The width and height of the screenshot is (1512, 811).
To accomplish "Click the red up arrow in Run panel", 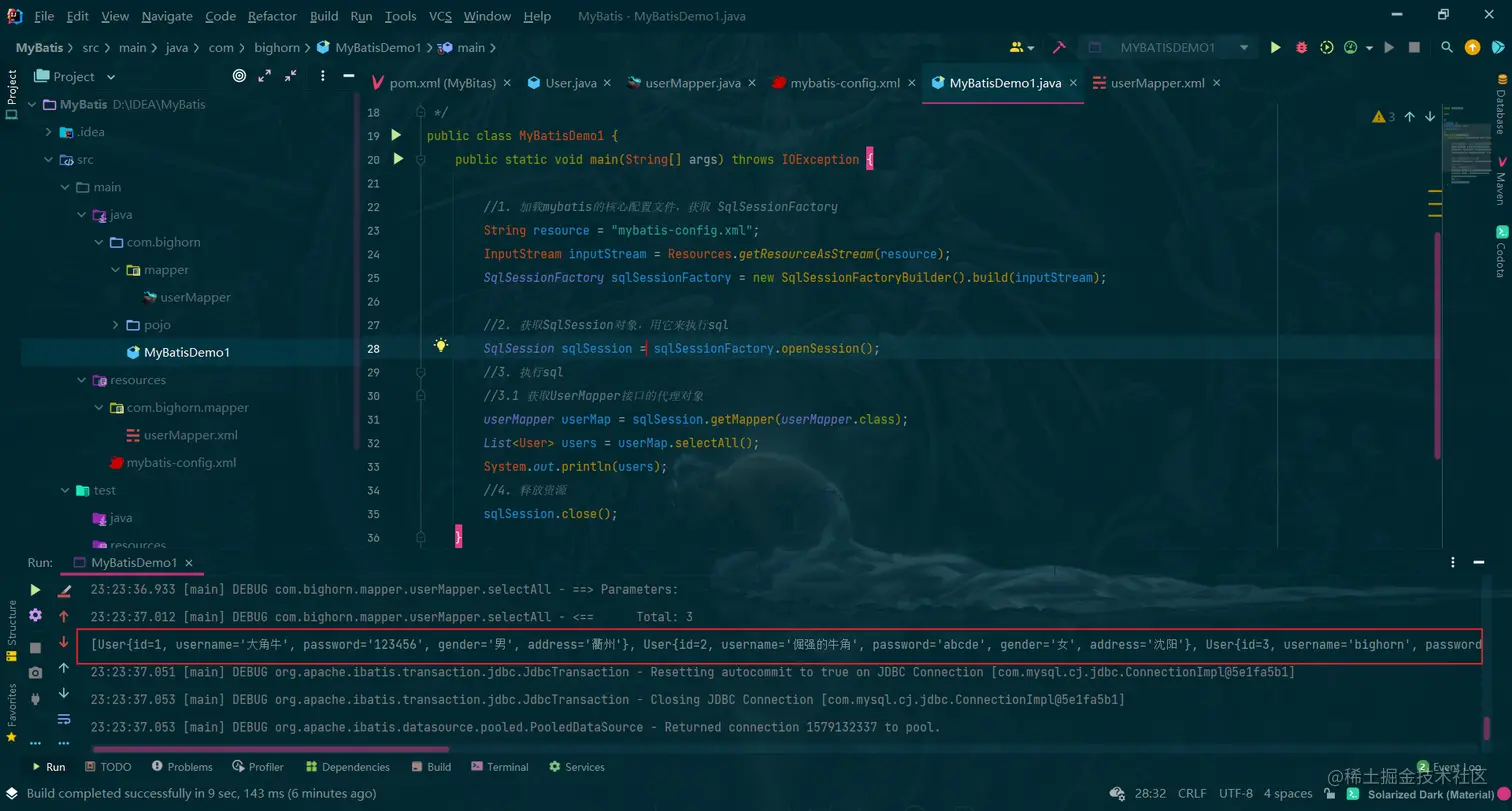I will pyautogui.click(x=64, y=616).
